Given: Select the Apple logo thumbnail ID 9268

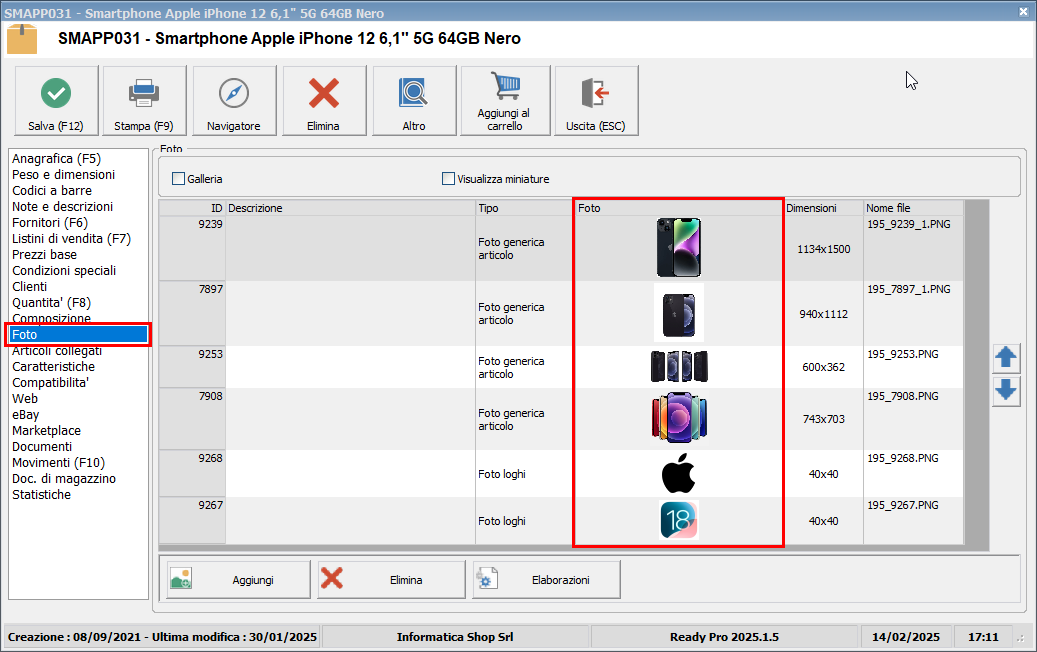Looking at the screenshot, I should click(x=679, y=473).
